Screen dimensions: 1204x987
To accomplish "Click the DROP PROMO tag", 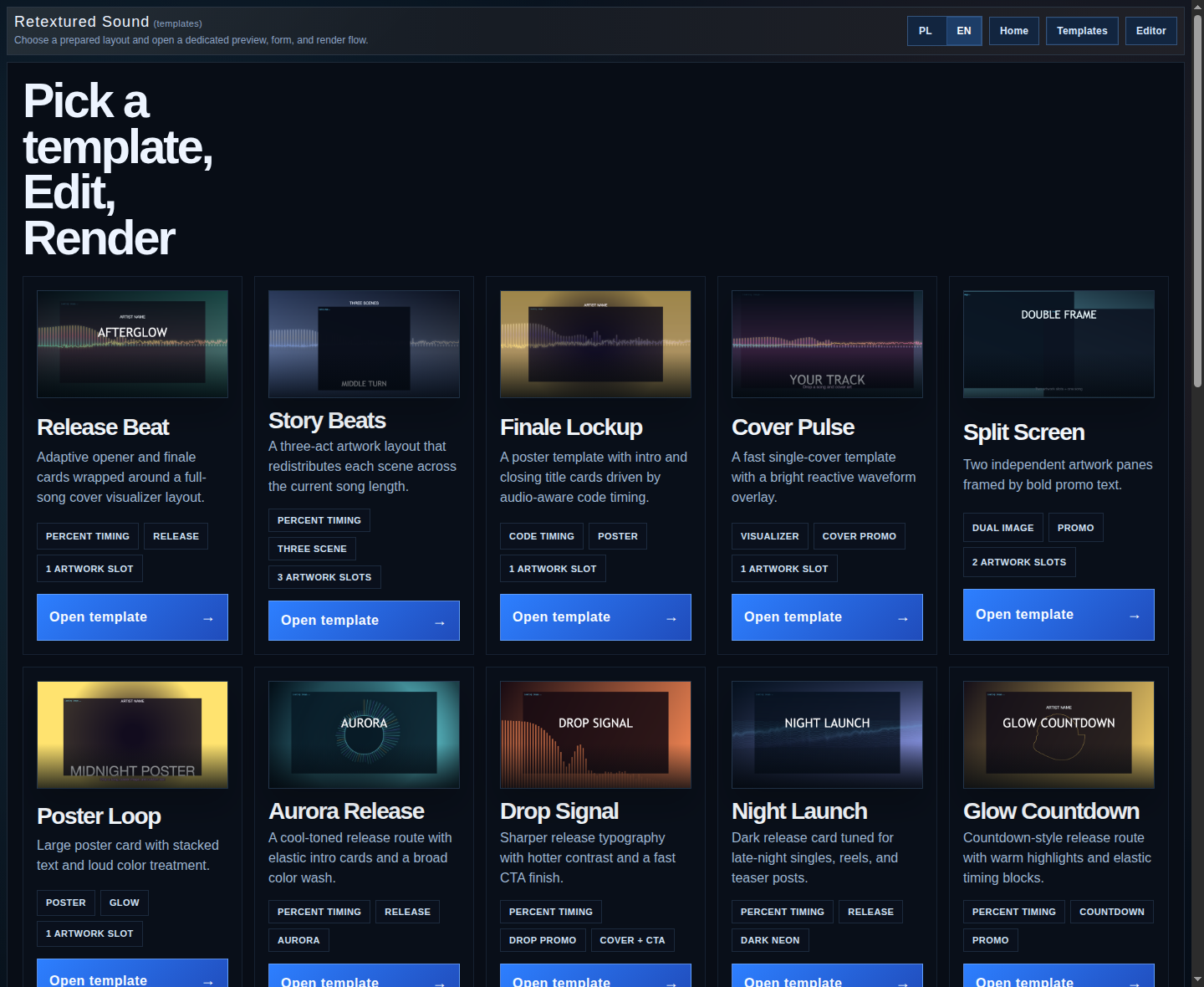I will point(543,940).
